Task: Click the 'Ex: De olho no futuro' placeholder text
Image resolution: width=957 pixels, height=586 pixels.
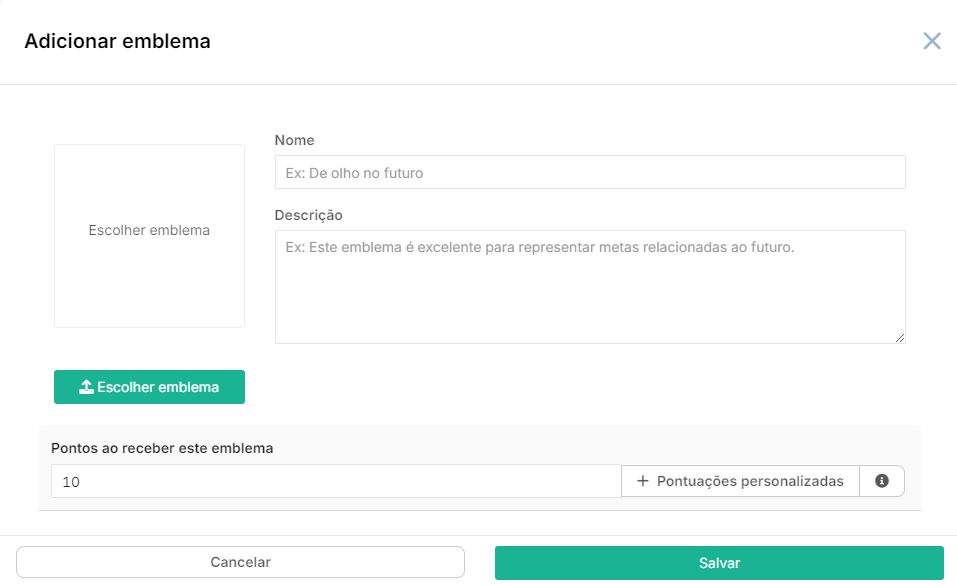Action: pos(354,173)
